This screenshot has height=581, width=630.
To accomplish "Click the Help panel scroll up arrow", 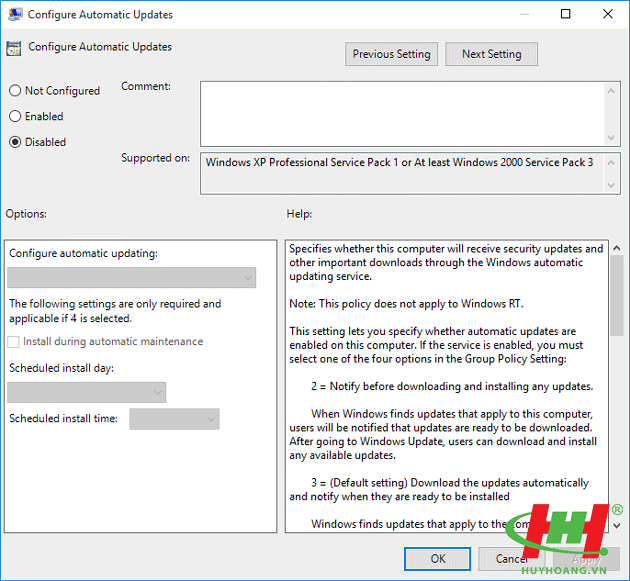I will (x=616, y=248).
